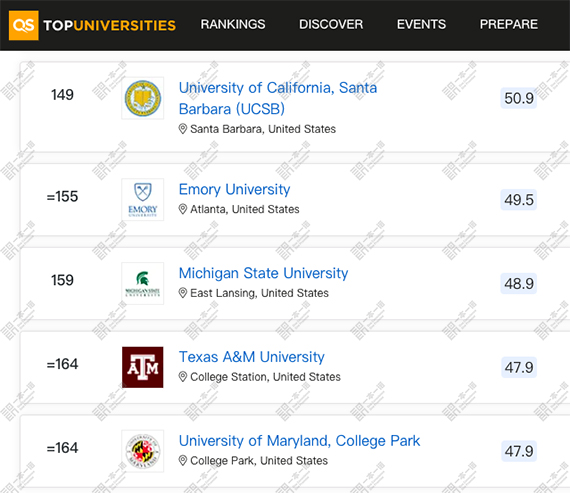Screen dimensions: 570x493
Task: Open the Emory University link
Action: 234,189
